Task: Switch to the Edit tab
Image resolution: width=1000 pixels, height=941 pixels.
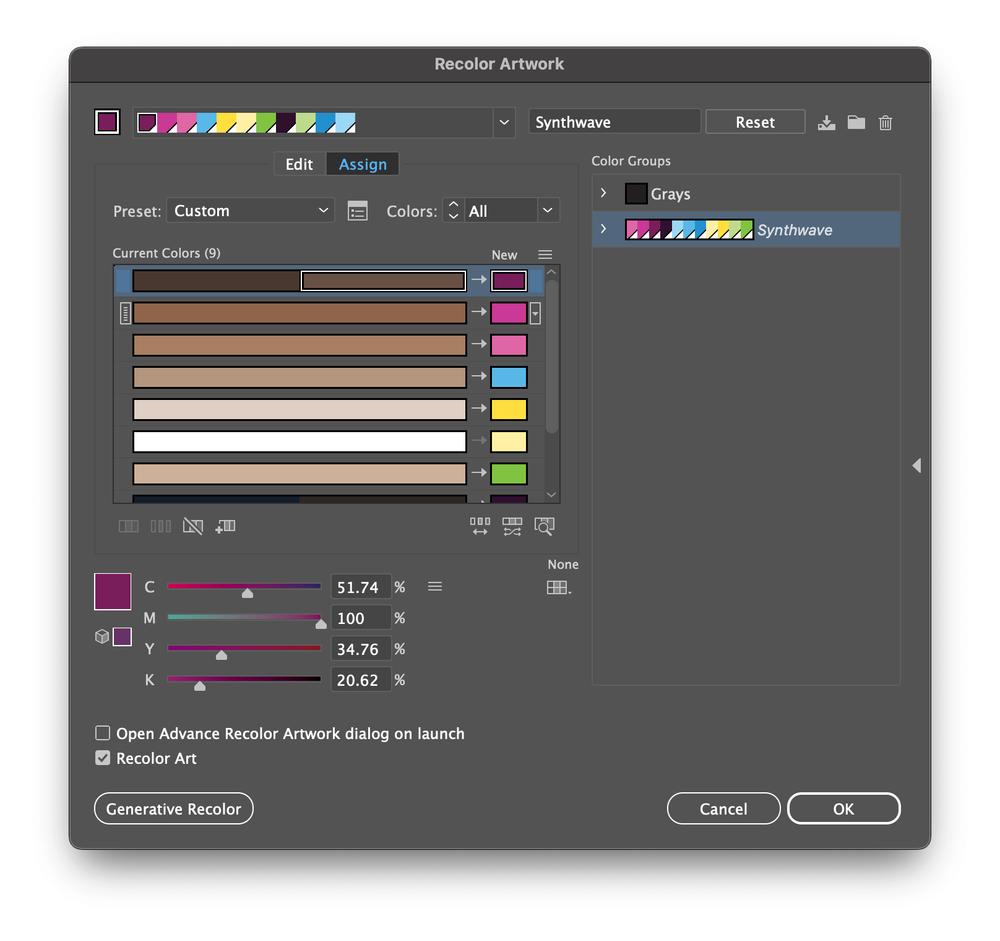Action: pyautogui.click(x=299, y=165)
